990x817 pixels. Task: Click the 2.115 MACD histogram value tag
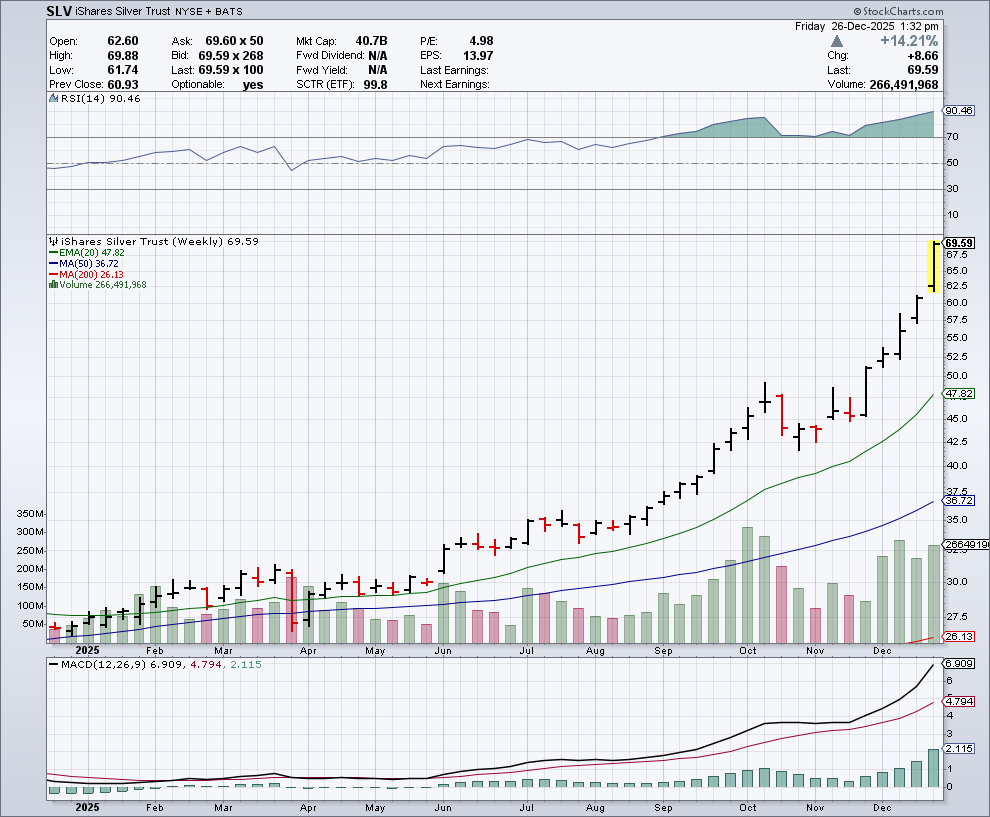[959, 748]
